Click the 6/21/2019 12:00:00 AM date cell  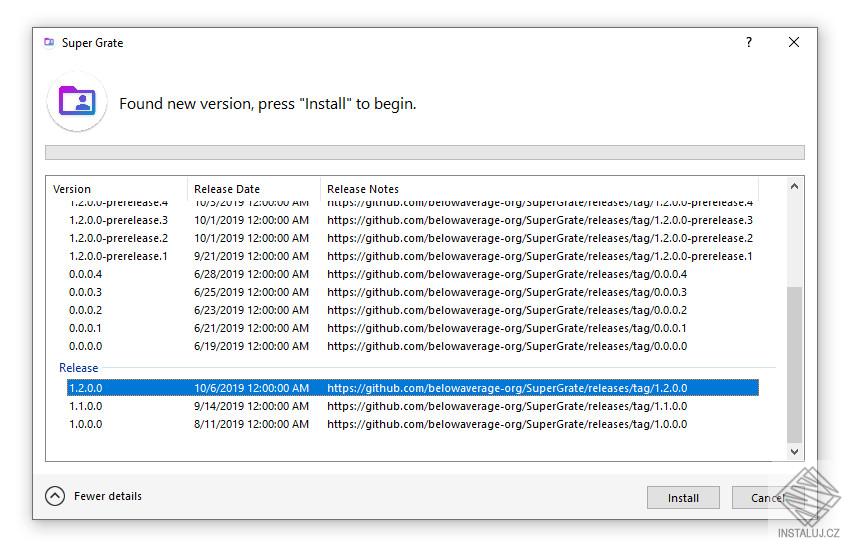point(251,328)
